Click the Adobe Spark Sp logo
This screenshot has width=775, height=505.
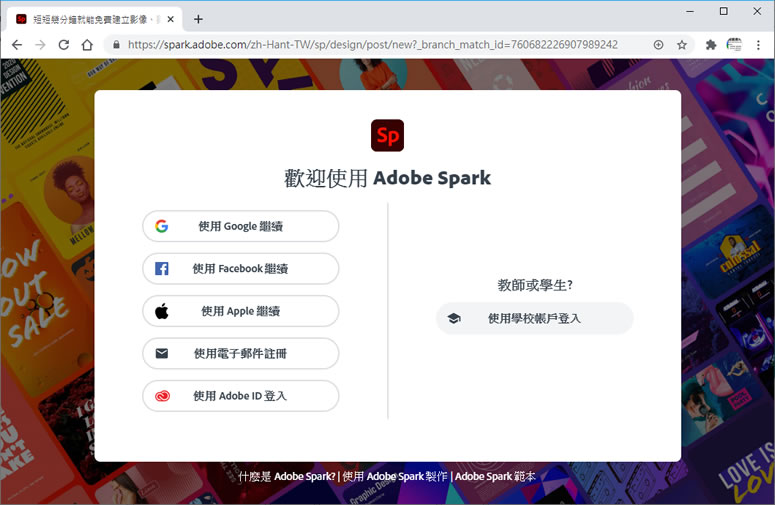[x=388, y=135]
